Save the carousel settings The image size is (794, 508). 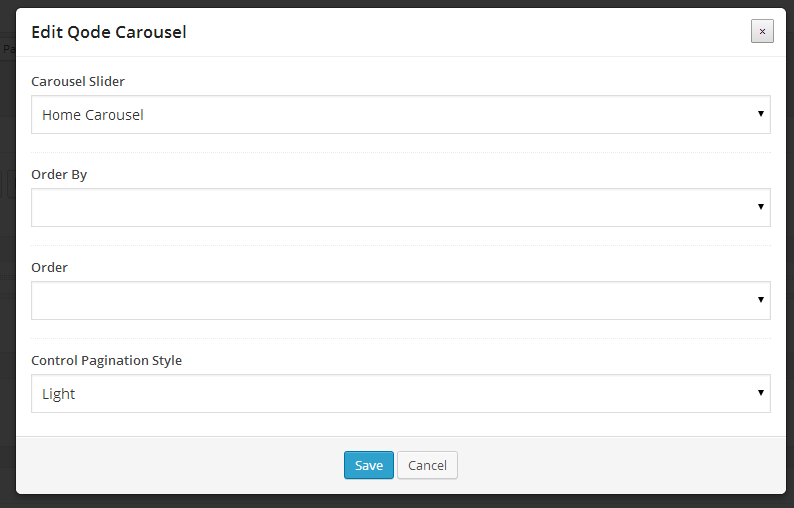click(x=368, y=465)
